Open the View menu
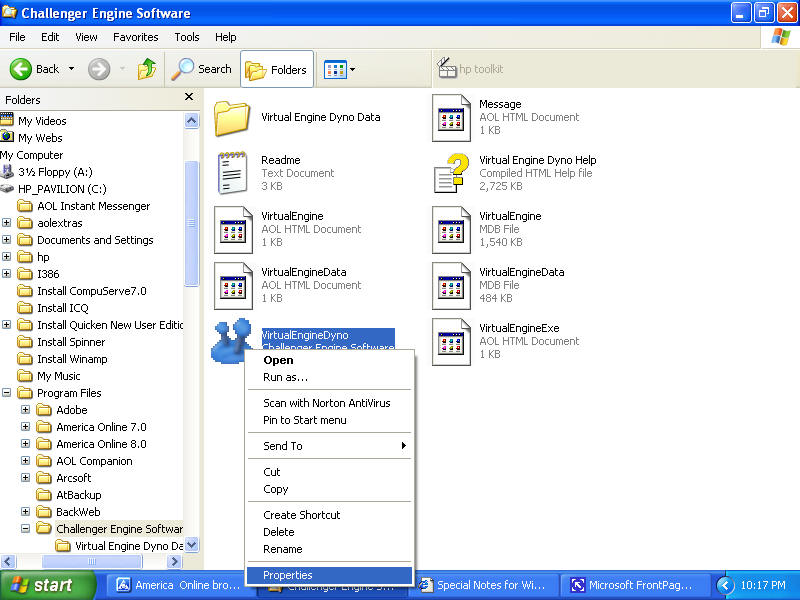This screenshot has width=800, height=600. click(x=86, y=37)
